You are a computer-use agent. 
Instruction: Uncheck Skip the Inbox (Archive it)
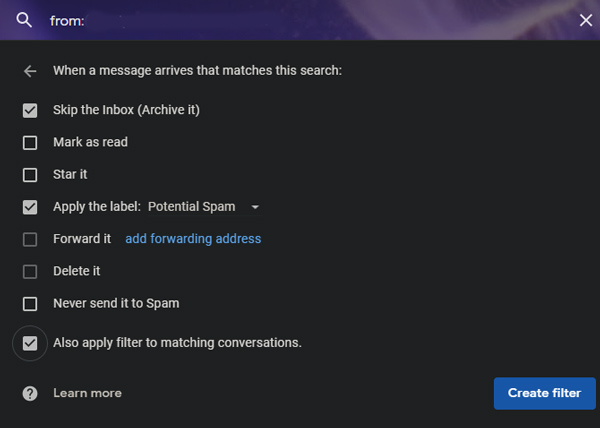coord(30,111)
